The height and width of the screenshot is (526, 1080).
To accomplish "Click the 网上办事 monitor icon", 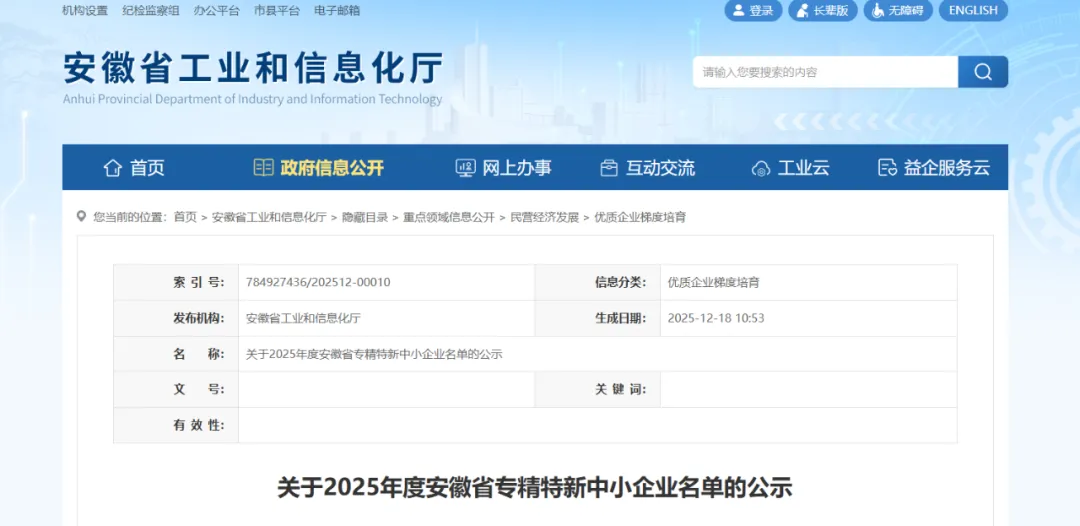I will point(465,168).
